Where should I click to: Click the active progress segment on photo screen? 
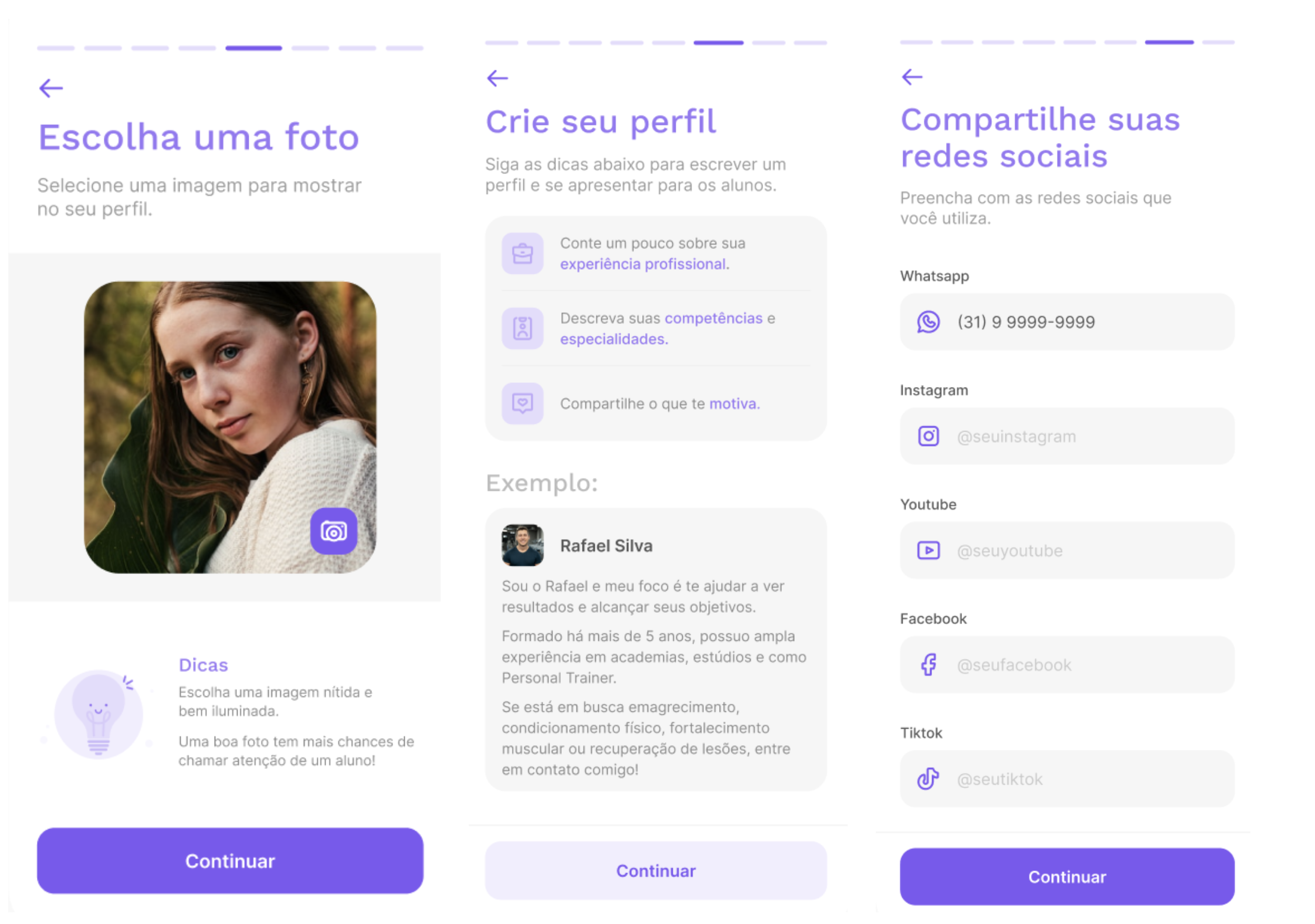coord(253,48)
